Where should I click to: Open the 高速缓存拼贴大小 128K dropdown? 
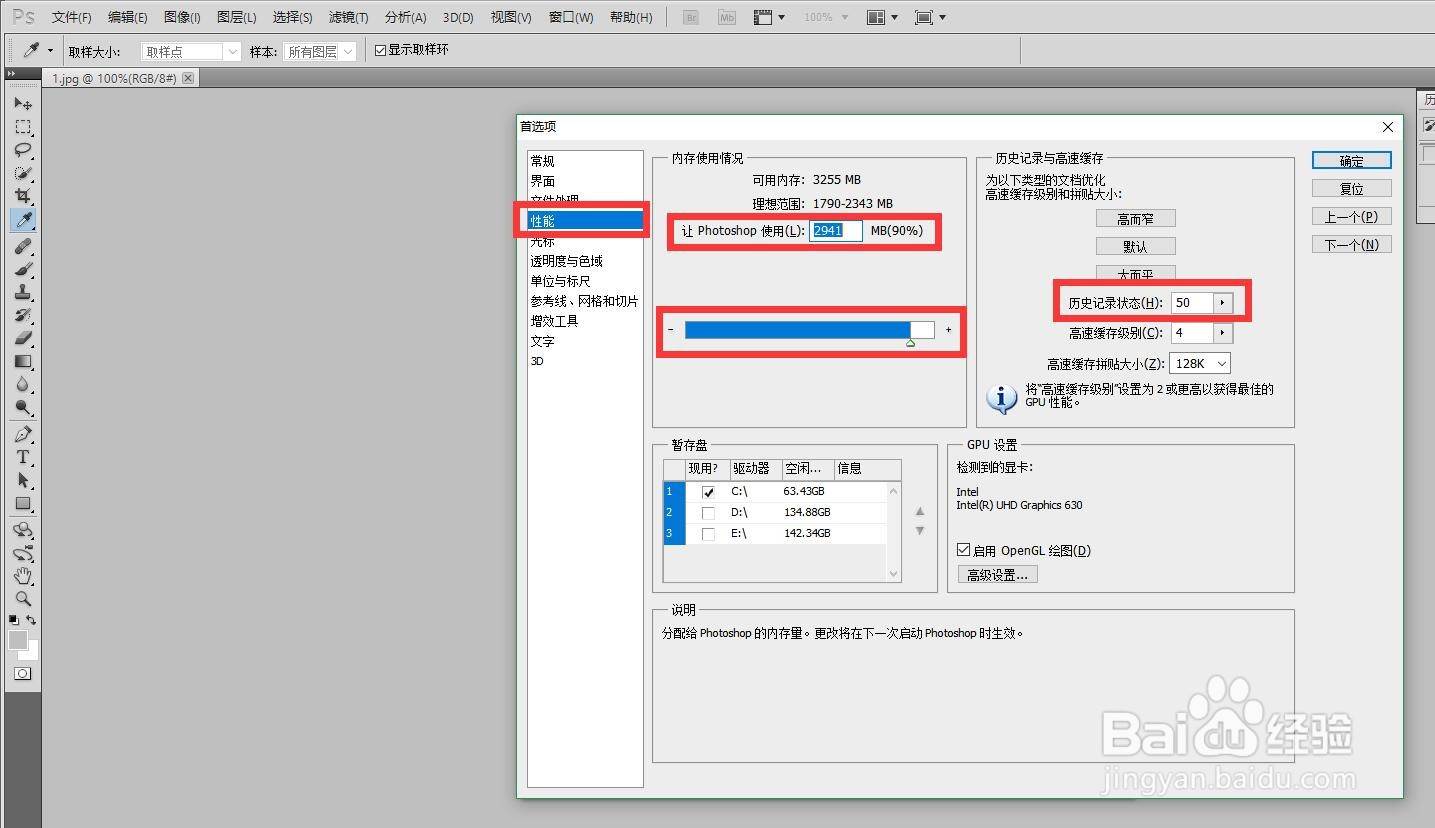coord(1200,364)
